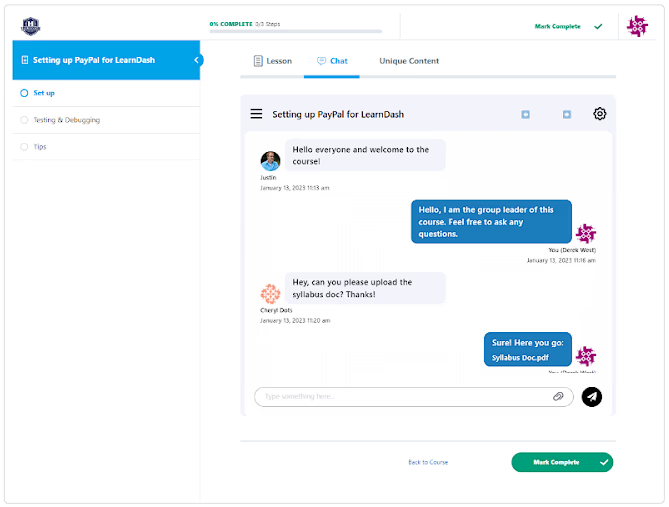Select the Set up lesson status circle
669x507 pixels.
coord(24,93)
